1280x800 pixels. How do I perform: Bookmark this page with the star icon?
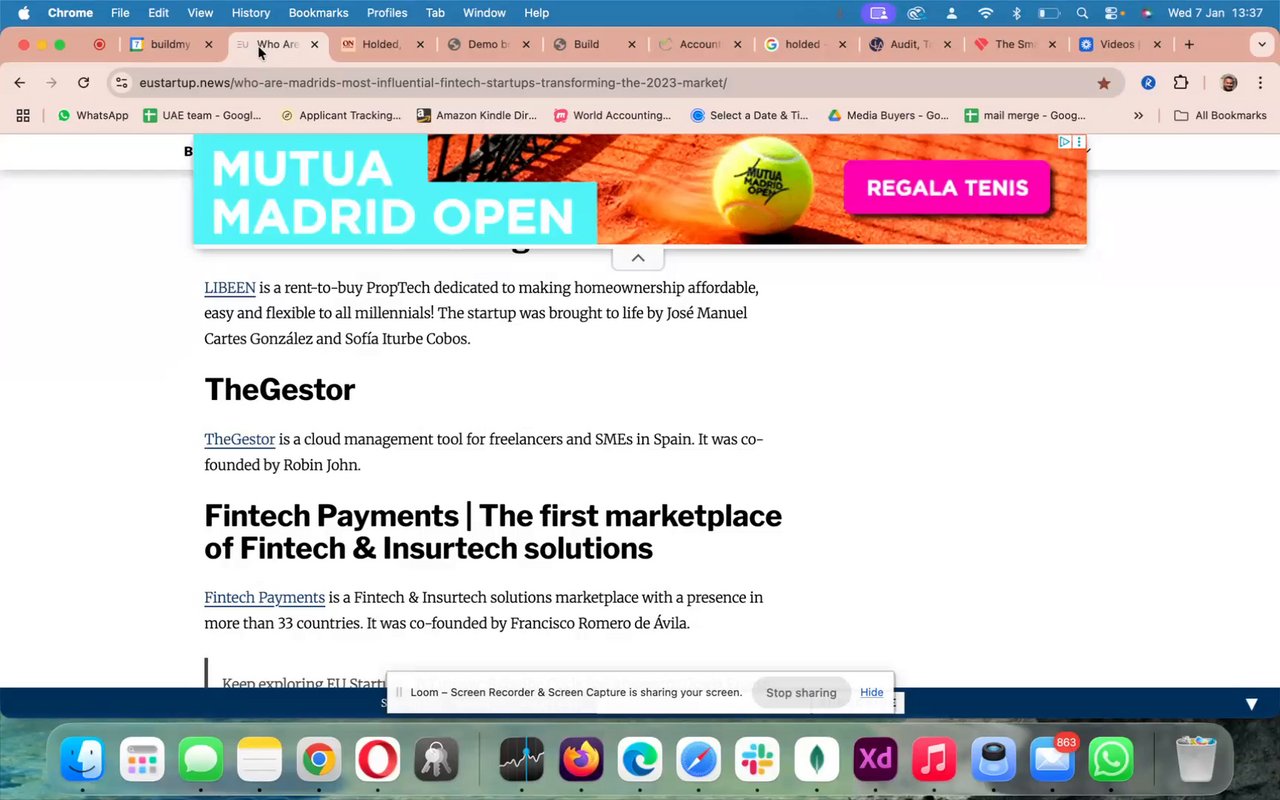pyautogui.click(x=1104, y=83)
